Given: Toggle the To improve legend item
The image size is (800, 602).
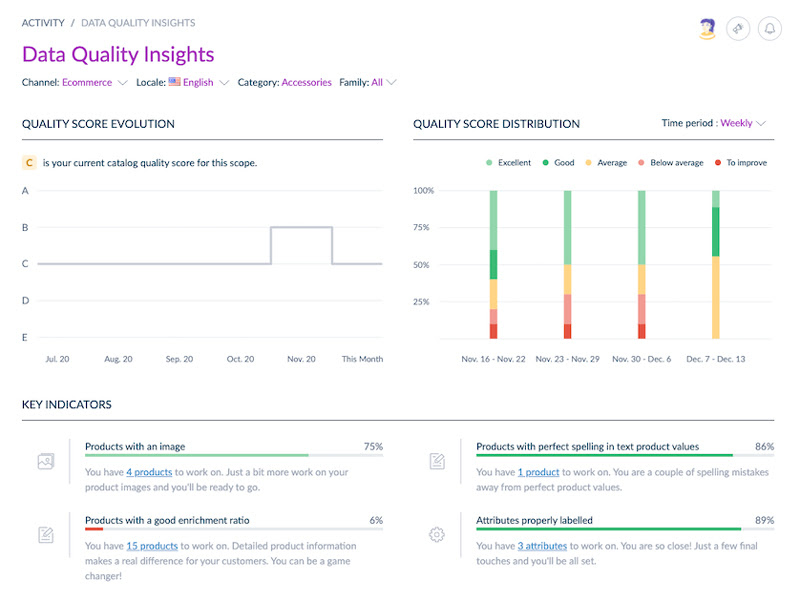Looking at the screenshot, I should pos(740,162).
